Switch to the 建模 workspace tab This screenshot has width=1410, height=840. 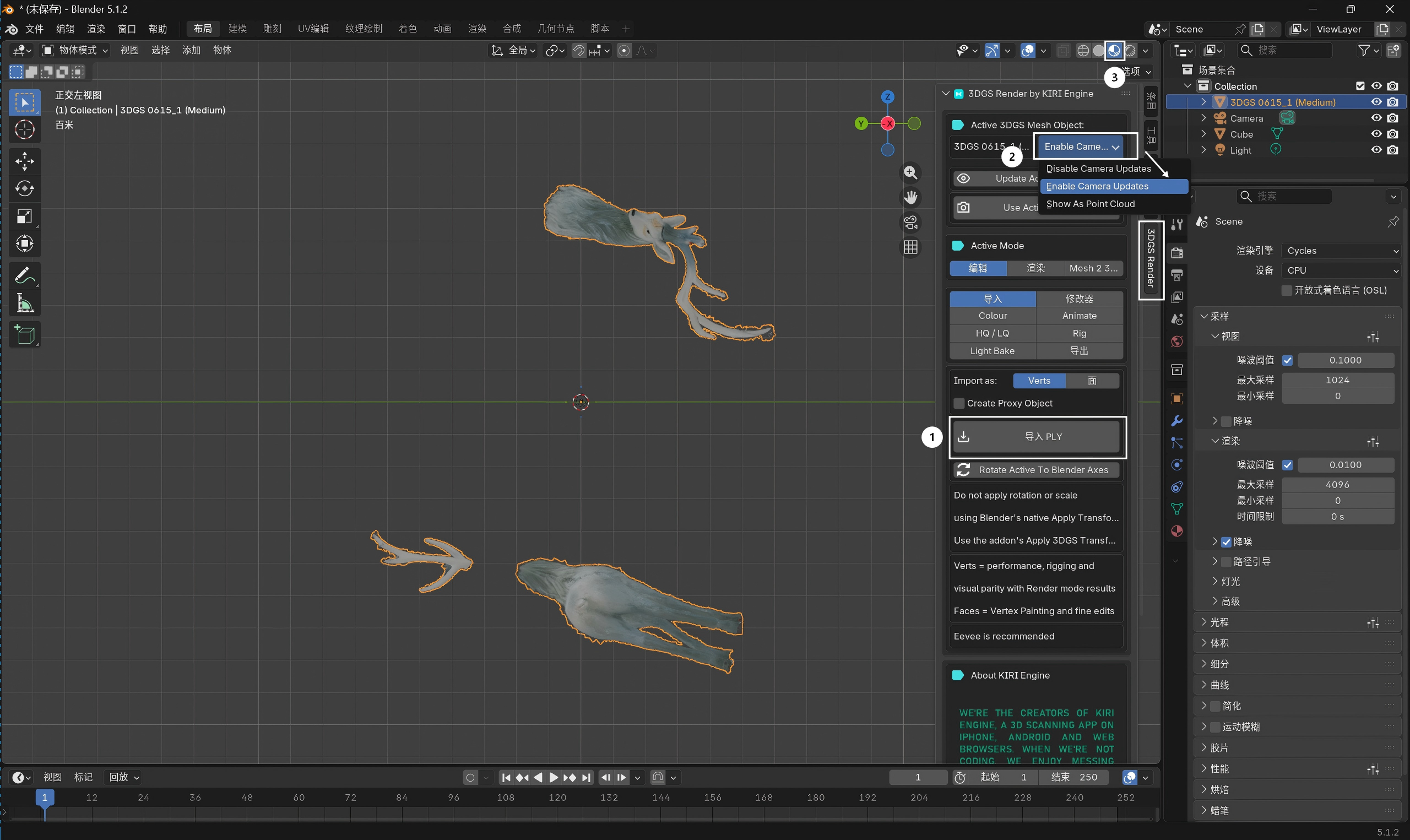pyautogui.click(x=237, y=29)
